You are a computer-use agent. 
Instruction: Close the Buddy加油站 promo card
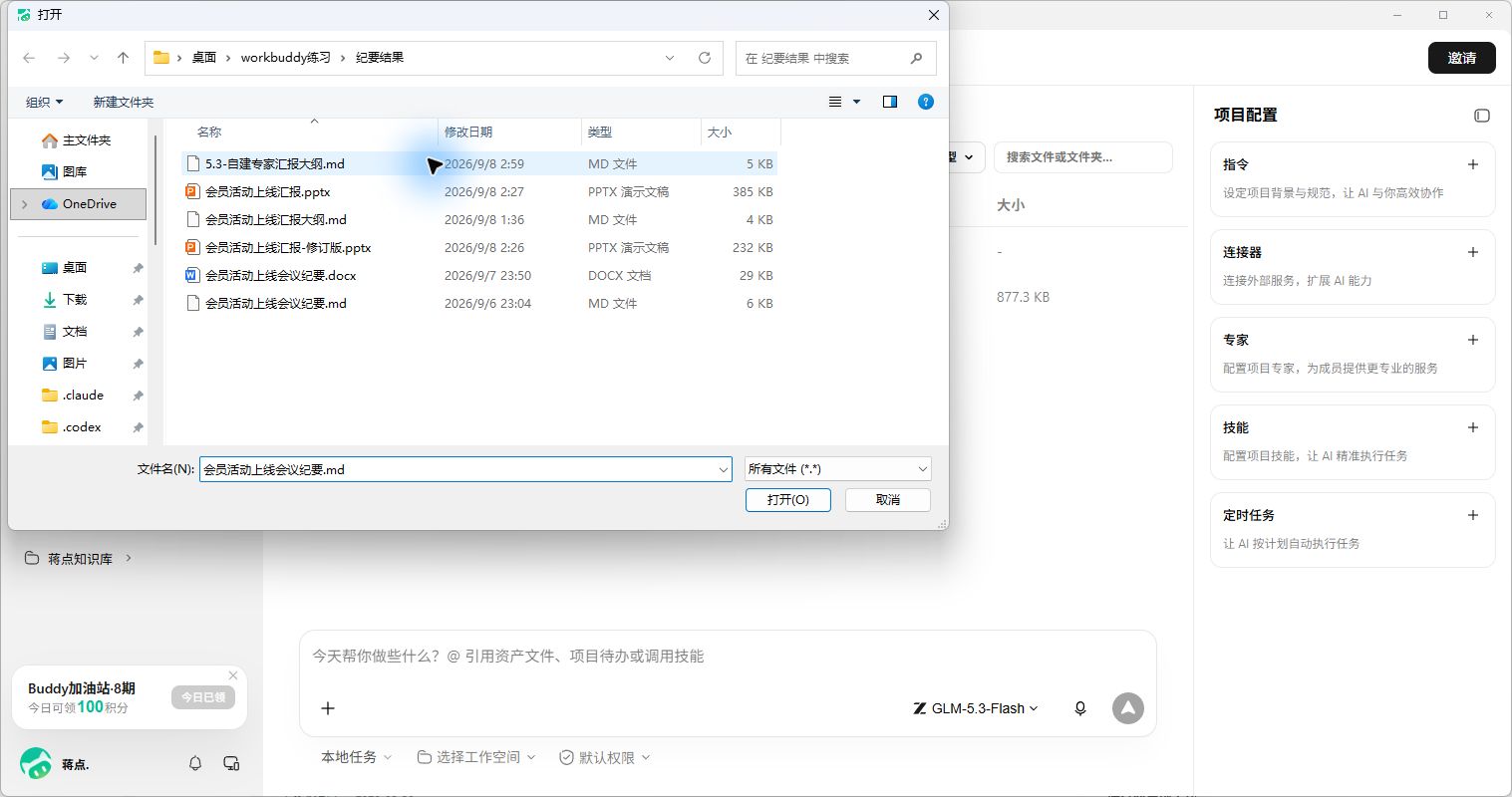point(233,675)
